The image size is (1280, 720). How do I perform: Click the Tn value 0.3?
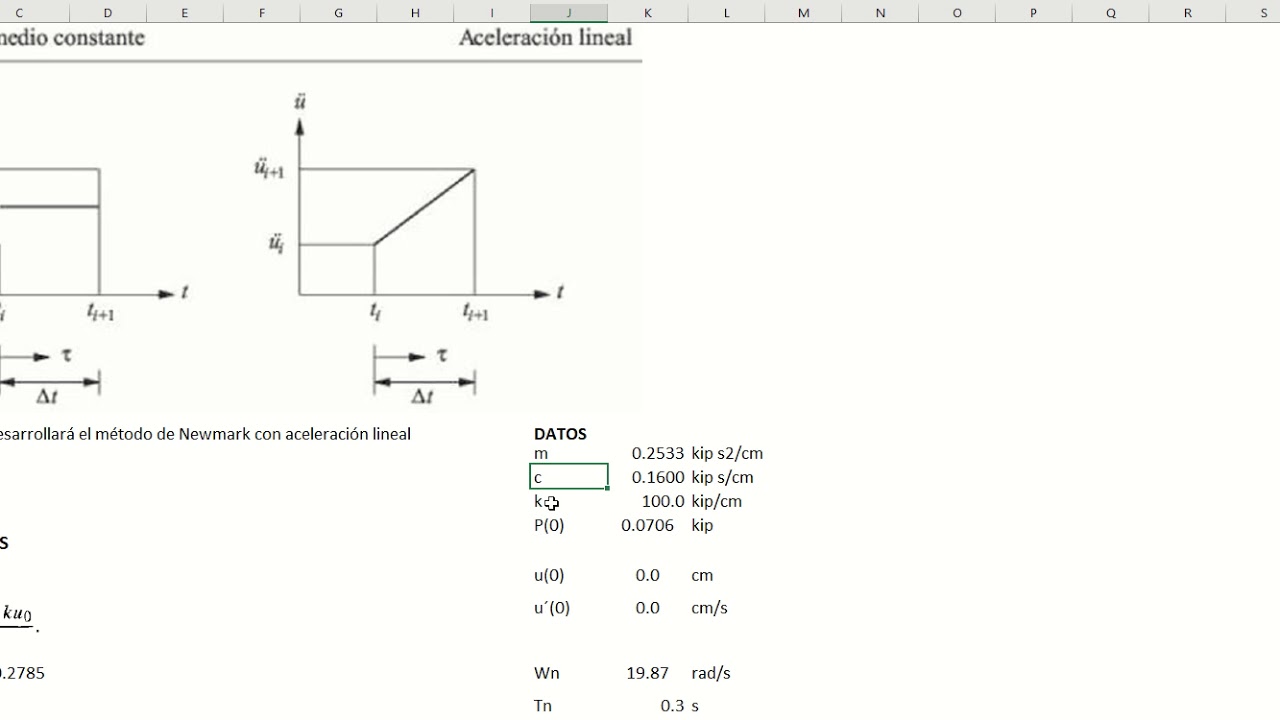pos(672,705)
